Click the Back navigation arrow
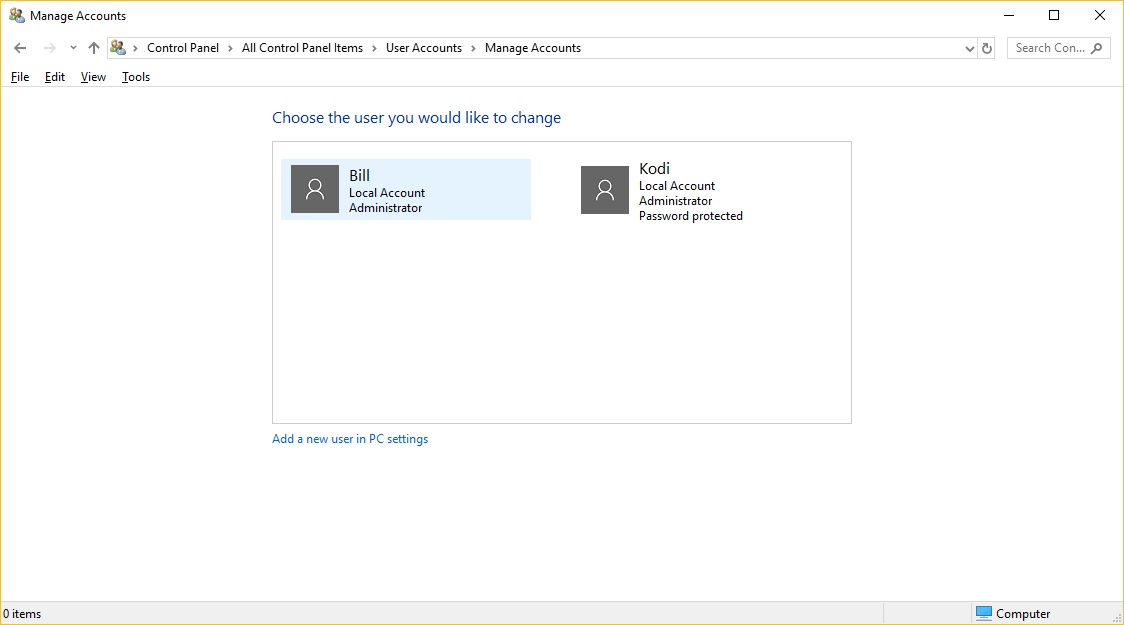 20,48
